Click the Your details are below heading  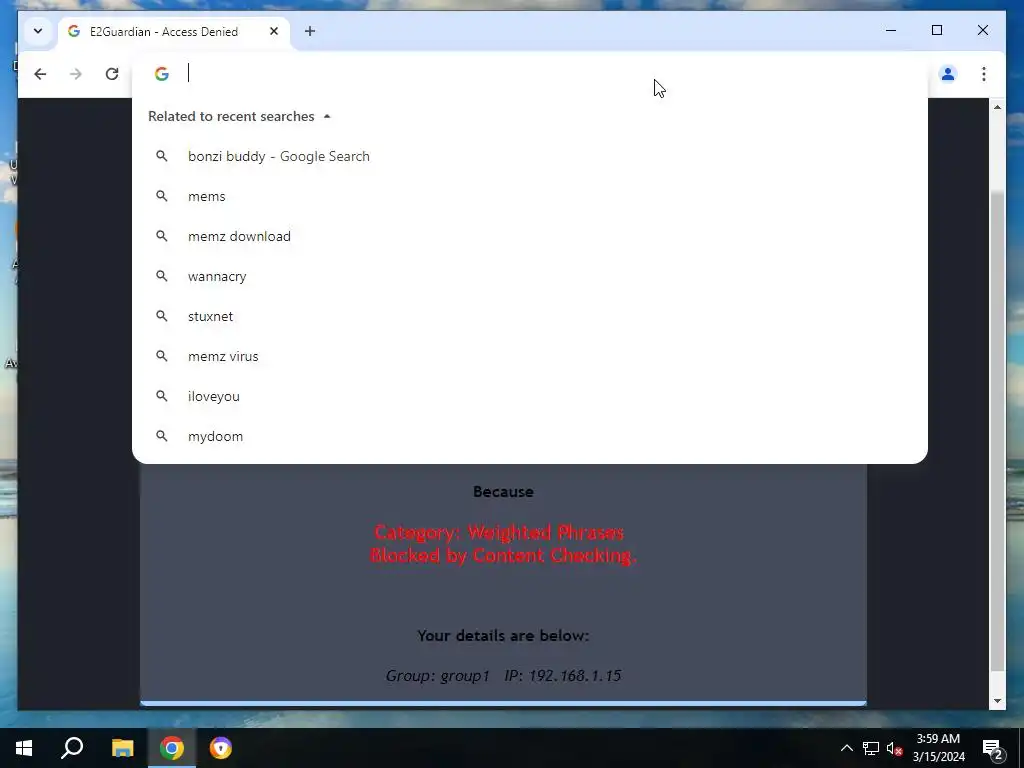(503, 635)
